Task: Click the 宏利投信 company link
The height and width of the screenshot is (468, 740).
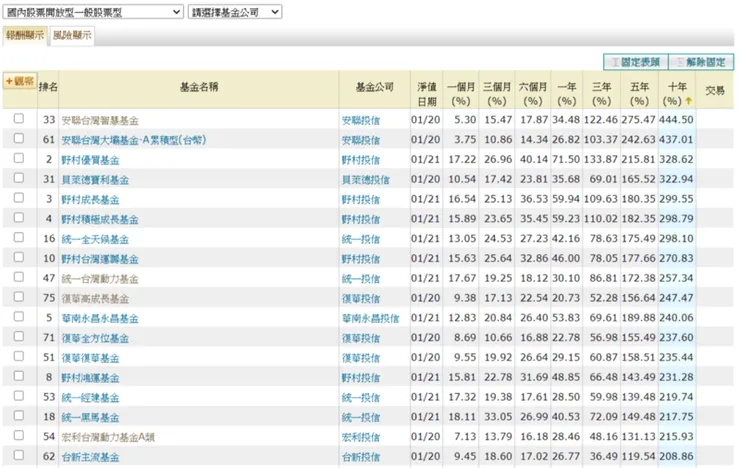Action: click(360, 437)
